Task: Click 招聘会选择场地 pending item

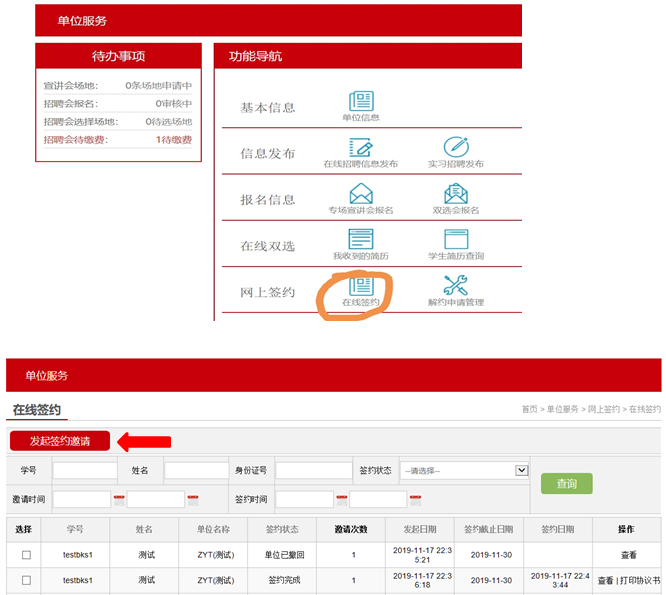Action: pos(118,122)
